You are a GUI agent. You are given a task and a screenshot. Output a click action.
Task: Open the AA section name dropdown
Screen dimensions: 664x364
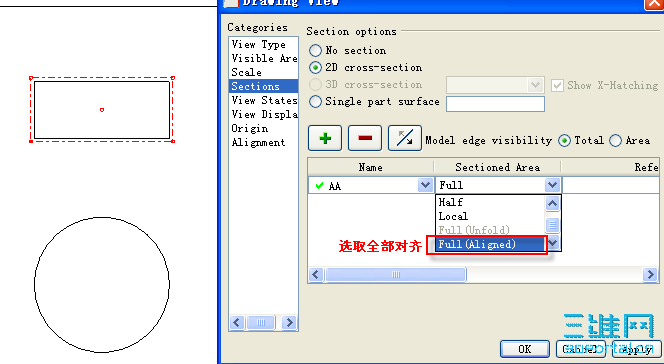(425, 185)
